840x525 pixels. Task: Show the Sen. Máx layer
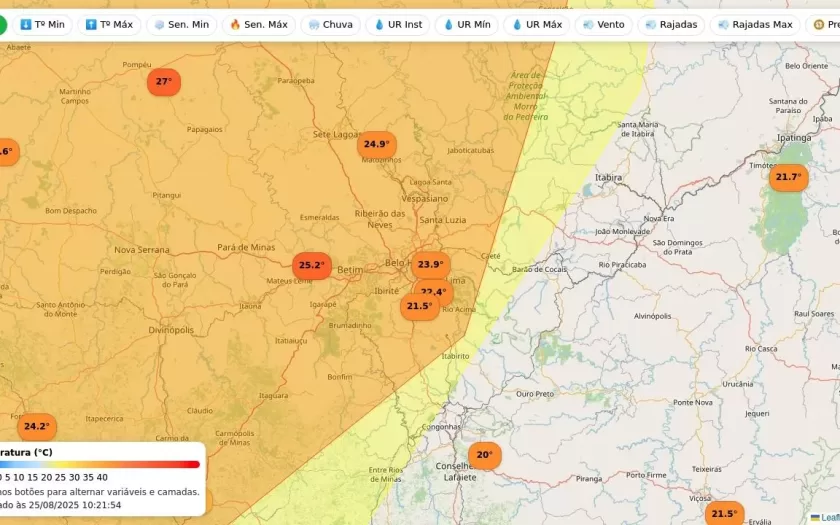[258, 25]
